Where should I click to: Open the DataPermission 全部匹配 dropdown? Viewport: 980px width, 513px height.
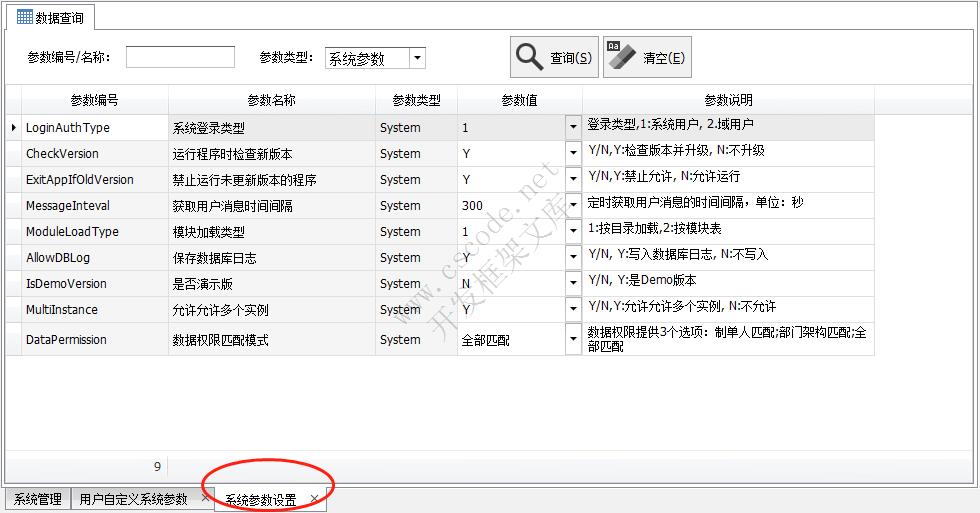(573, 340)
